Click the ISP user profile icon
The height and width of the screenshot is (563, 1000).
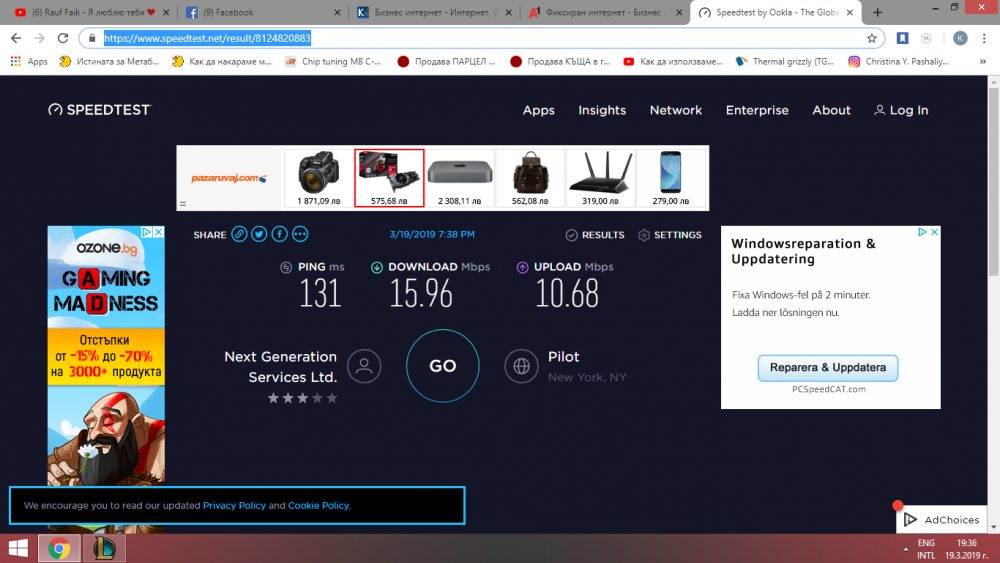click(x=364, y=366)
